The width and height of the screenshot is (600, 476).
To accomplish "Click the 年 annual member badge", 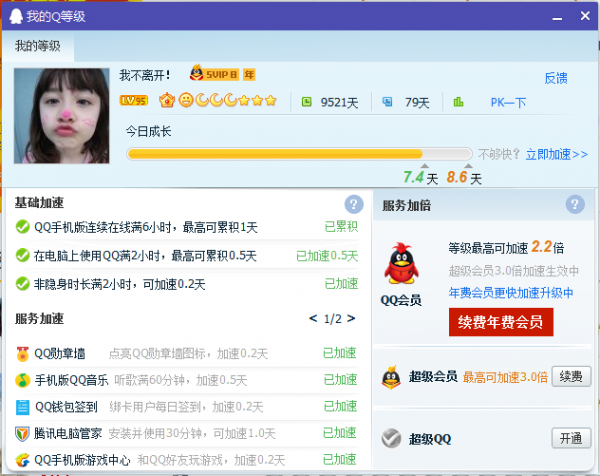I will (x=249, y=75).
